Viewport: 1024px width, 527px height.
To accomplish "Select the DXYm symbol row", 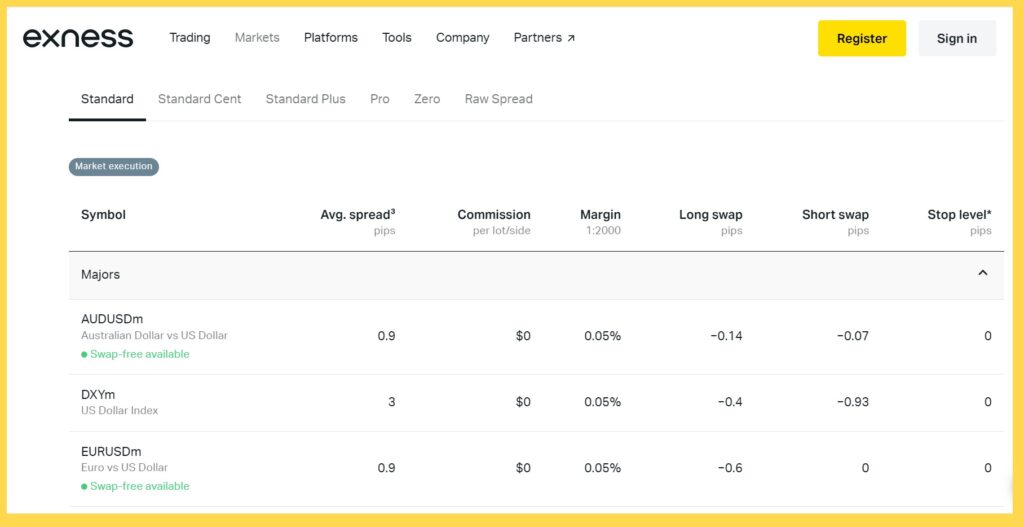I will click(x=98, y=394).
